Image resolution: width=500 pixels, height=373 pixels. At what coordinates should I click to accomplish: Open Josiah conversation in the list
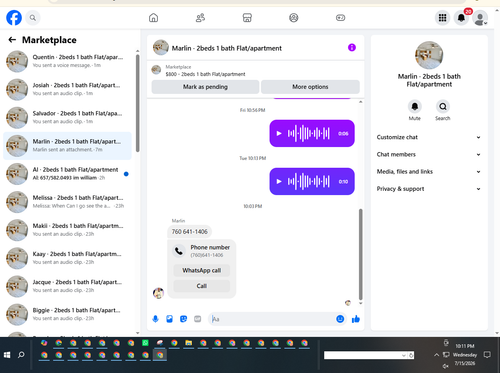tap(67, 89)
